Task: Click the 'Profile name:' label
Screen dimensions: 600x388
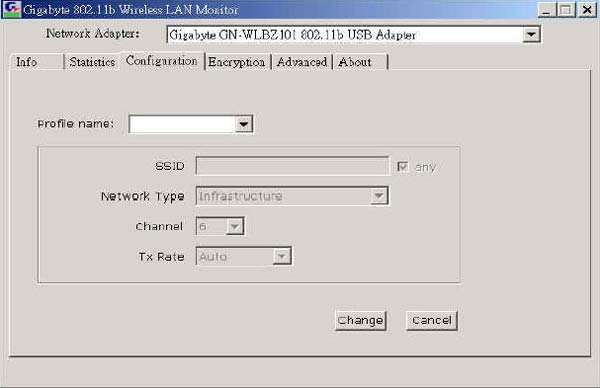Action: [x=75, y=124]
